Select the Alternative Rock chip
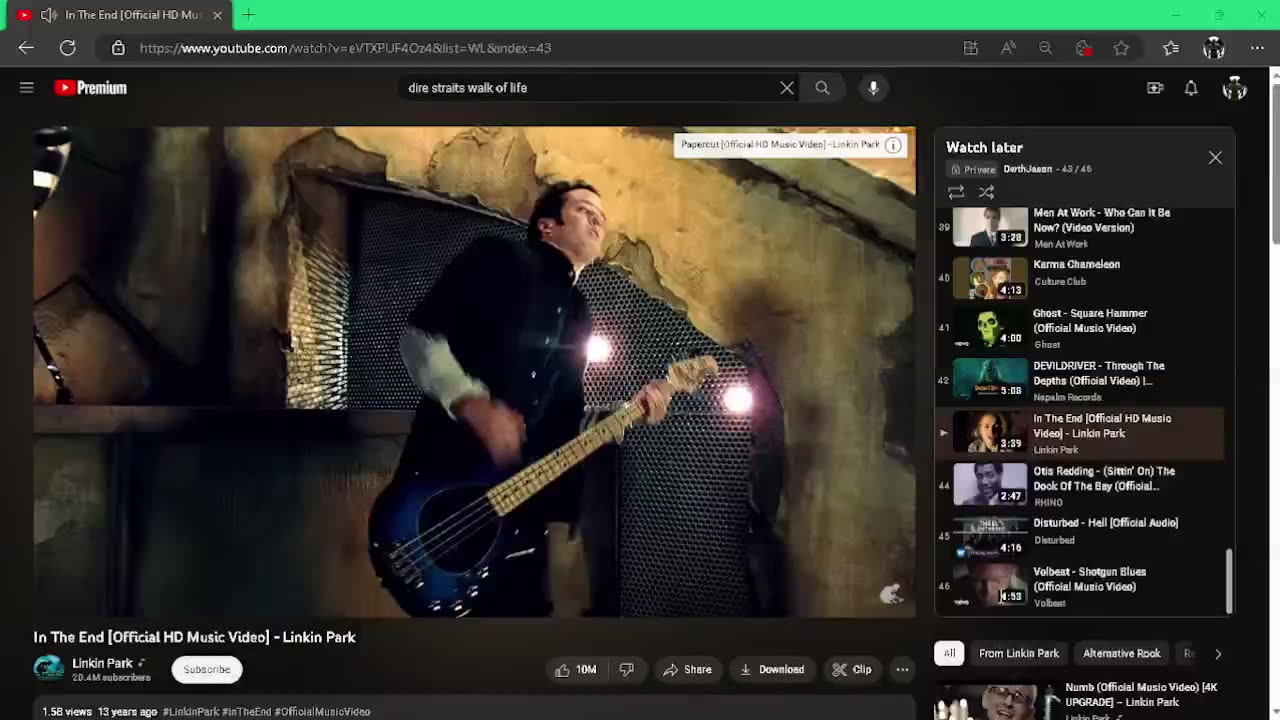Screen dimensions: 1280x720 point(1121,653)
